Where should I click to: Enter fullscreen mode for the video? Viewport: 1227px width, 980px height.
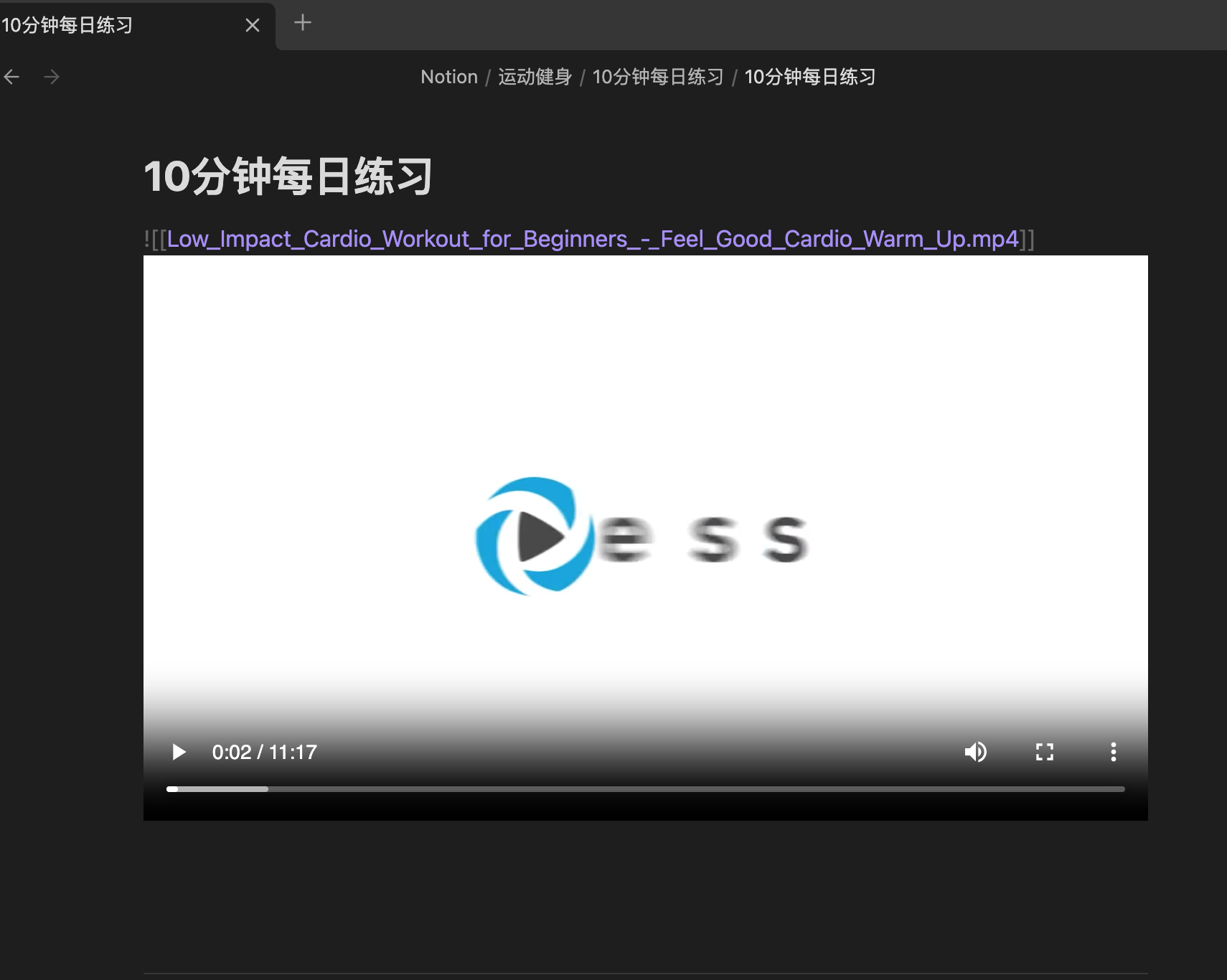tap(1044, 752)
